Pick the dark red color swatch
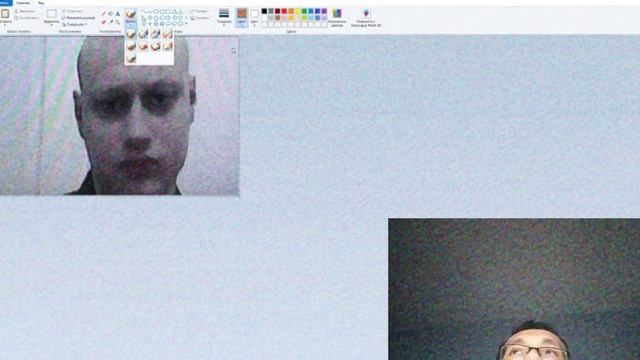Screen dimensions: 640x360 coord(278,11)
